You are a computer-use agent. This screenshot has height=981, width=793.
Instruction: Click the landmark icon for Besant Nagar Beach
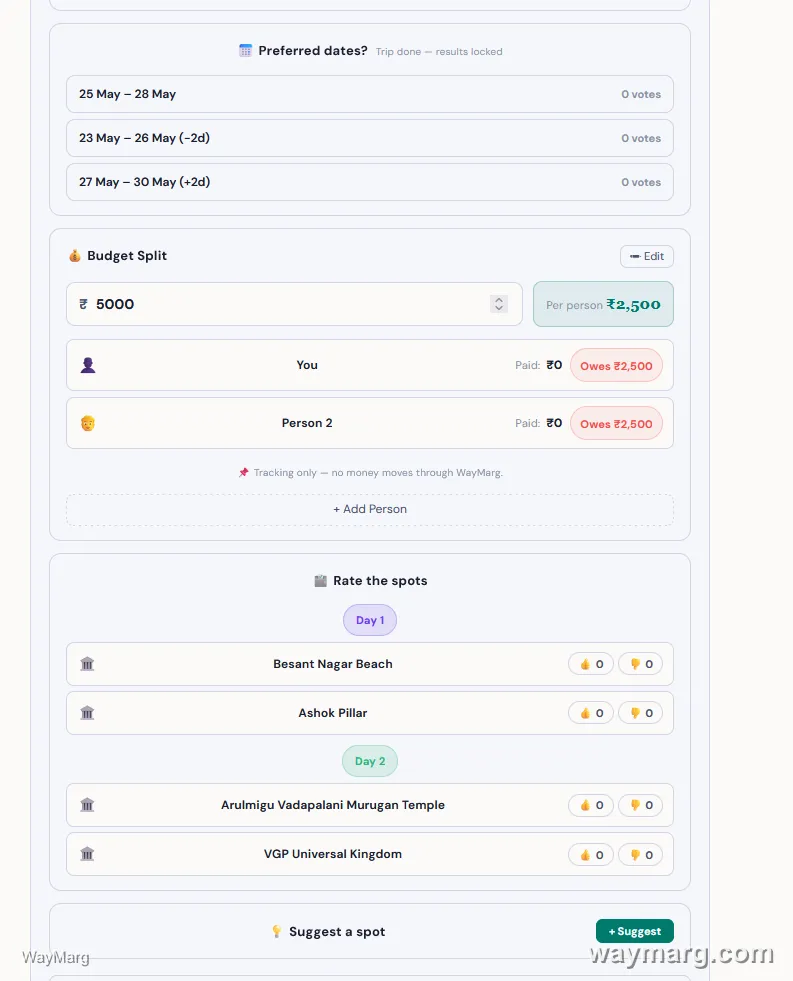[x=88, y=664]
